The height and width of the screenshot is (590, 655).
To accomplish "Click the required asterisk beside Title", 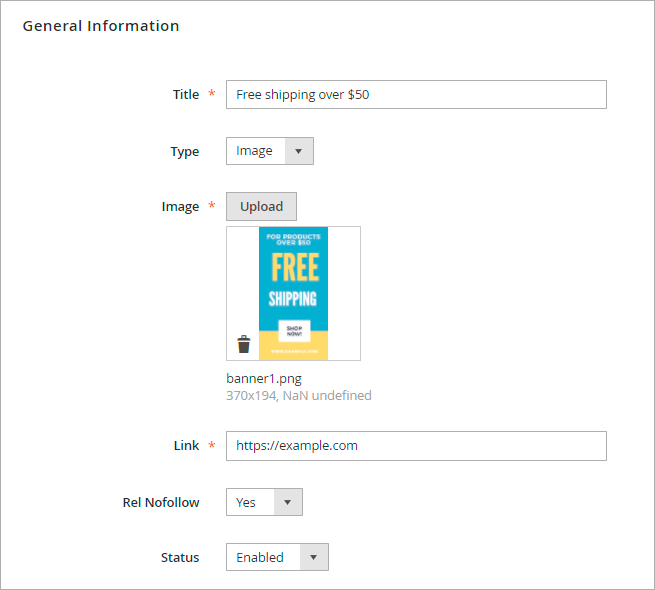I will 211,94.
